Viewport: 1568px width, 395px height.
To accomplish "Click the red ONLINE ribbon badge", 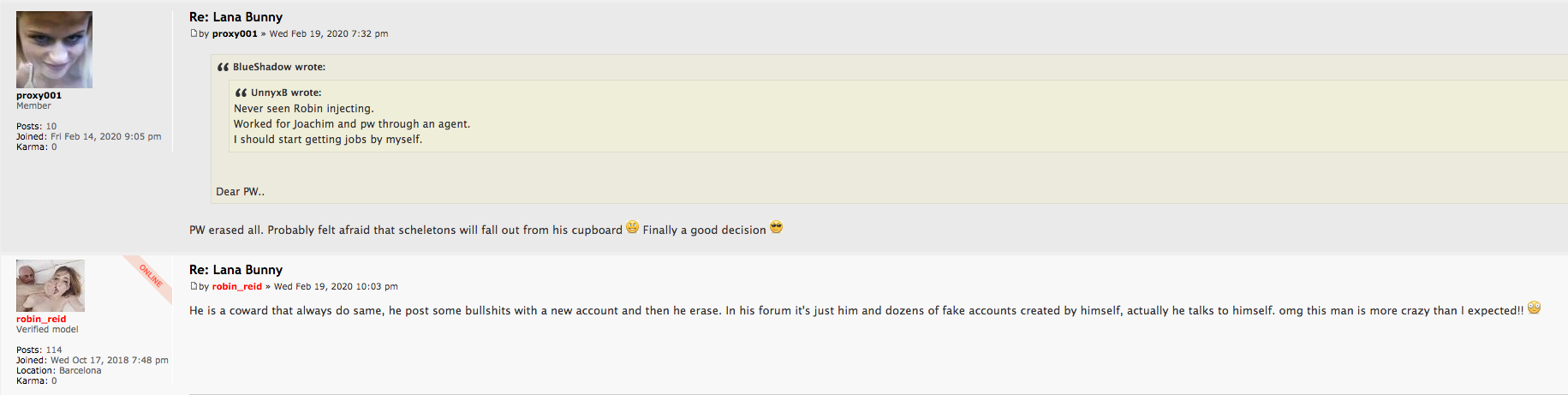I will pyautogui.click(x=150, y=276).
